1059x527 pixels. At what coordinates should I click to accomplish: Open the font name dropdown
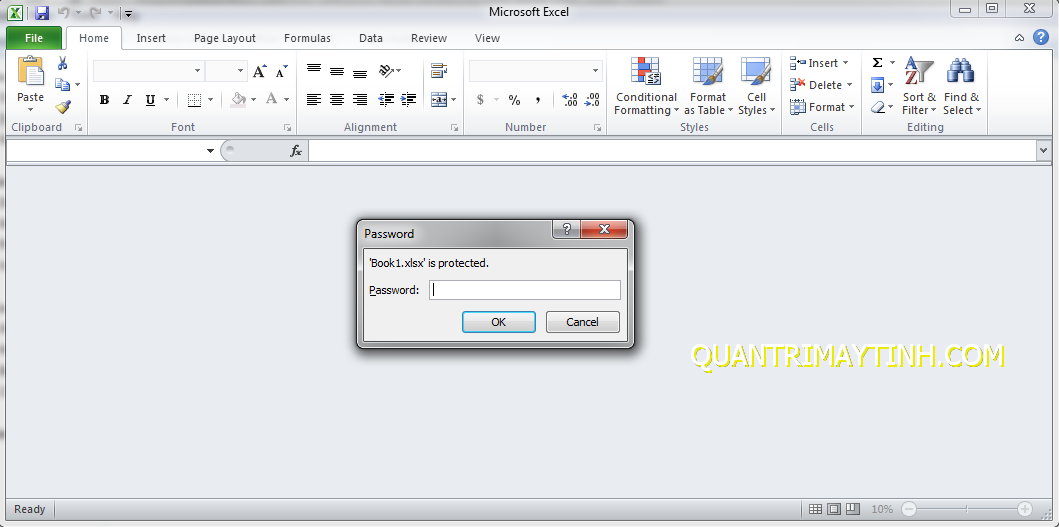point(197,71)
